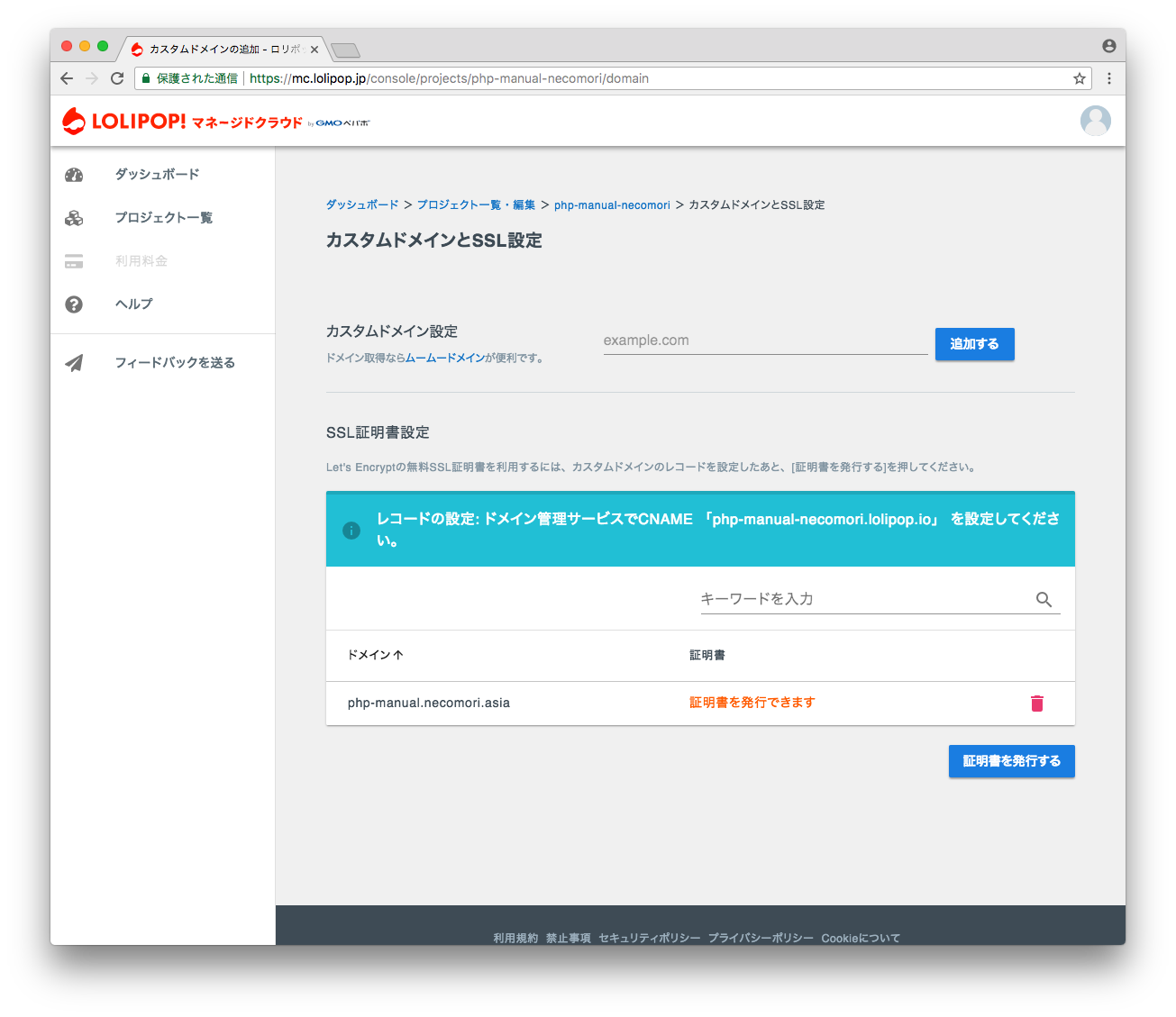Open the user profile avatar icon
This screenshot has height=1017, width=1176.
(1095, 120)
